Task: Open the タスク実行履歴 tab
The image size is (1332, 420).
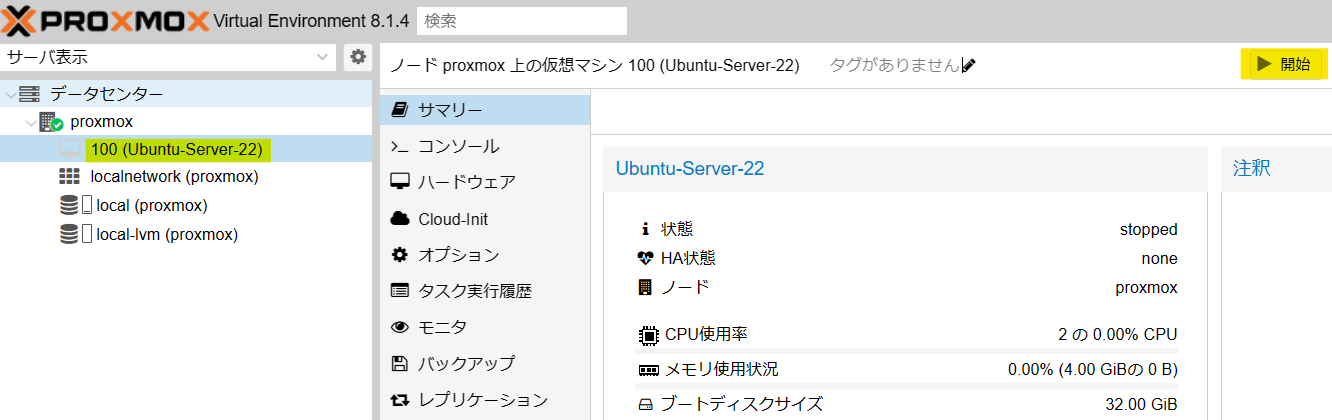Action: 486,291
